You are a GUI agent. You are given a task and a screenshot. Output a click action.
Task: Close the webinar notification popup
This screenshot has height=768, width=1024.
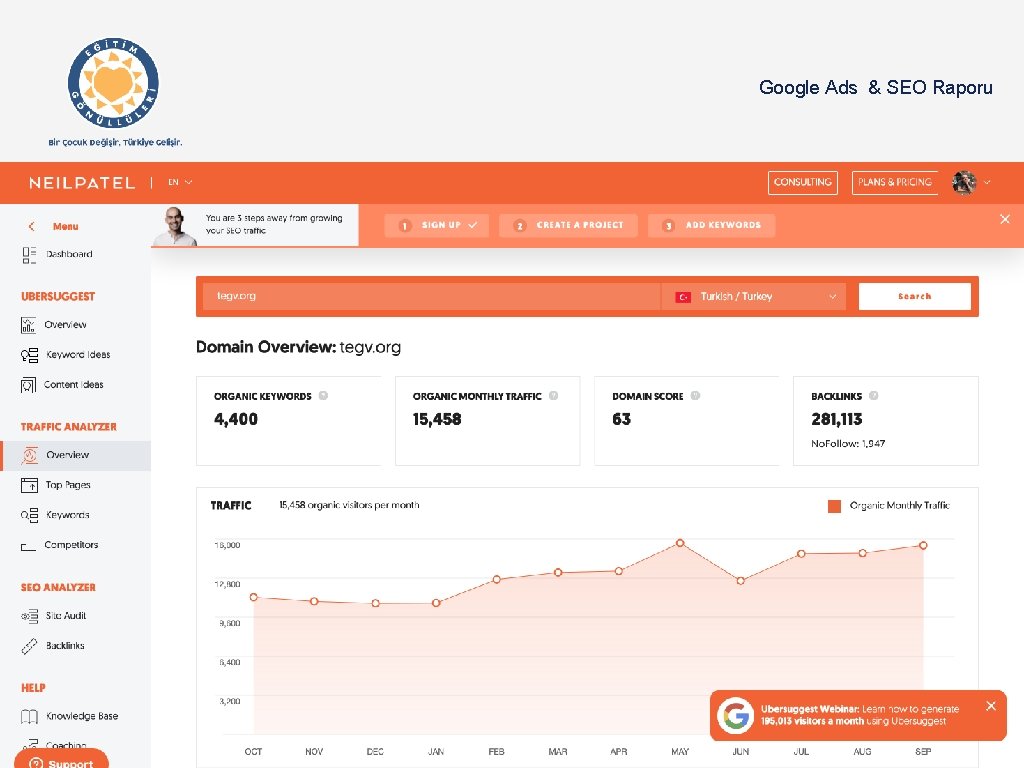coord(991,706)
